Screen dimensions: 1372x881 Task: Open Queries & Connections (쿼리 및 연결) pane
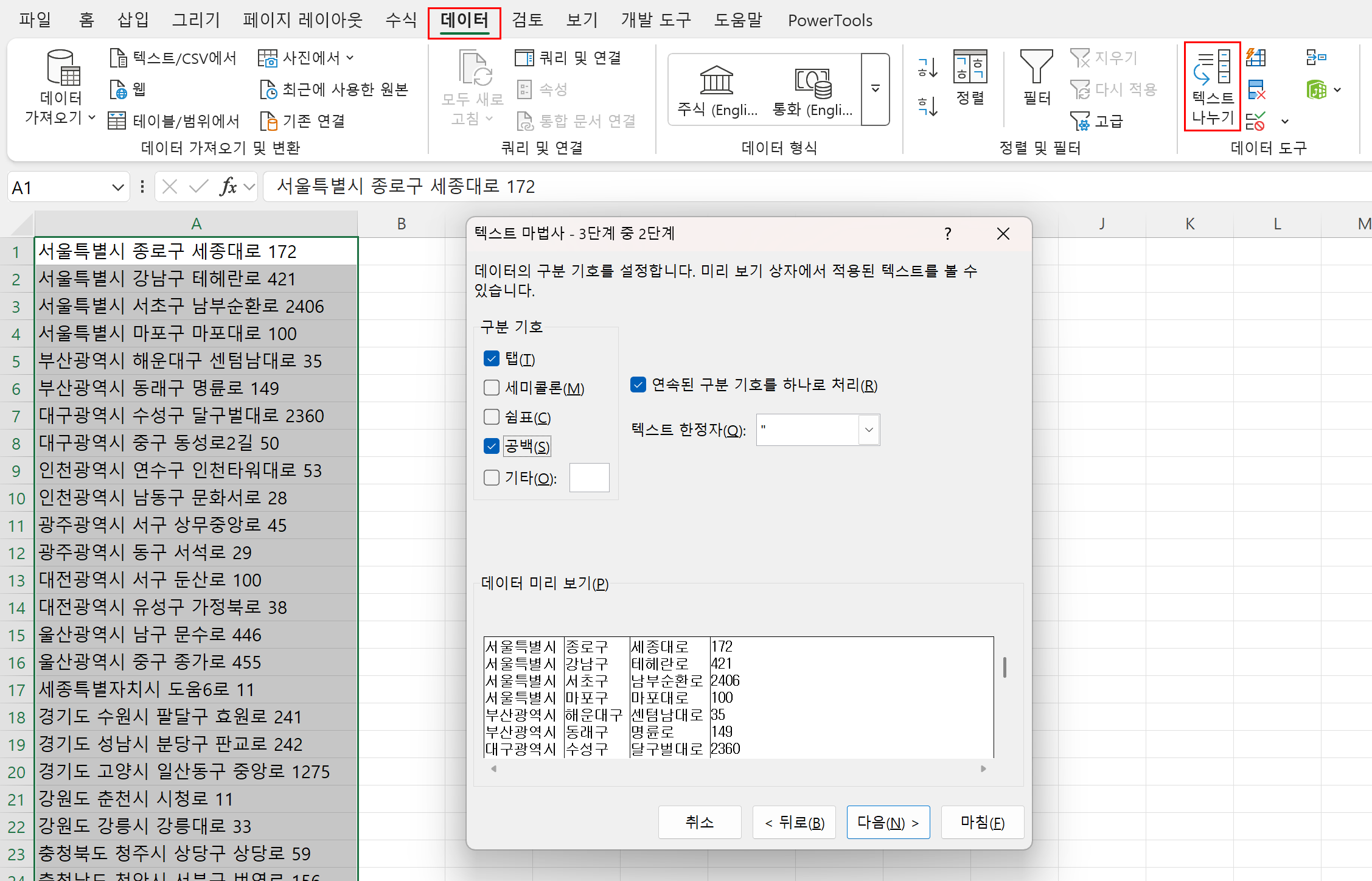(568, 58)
